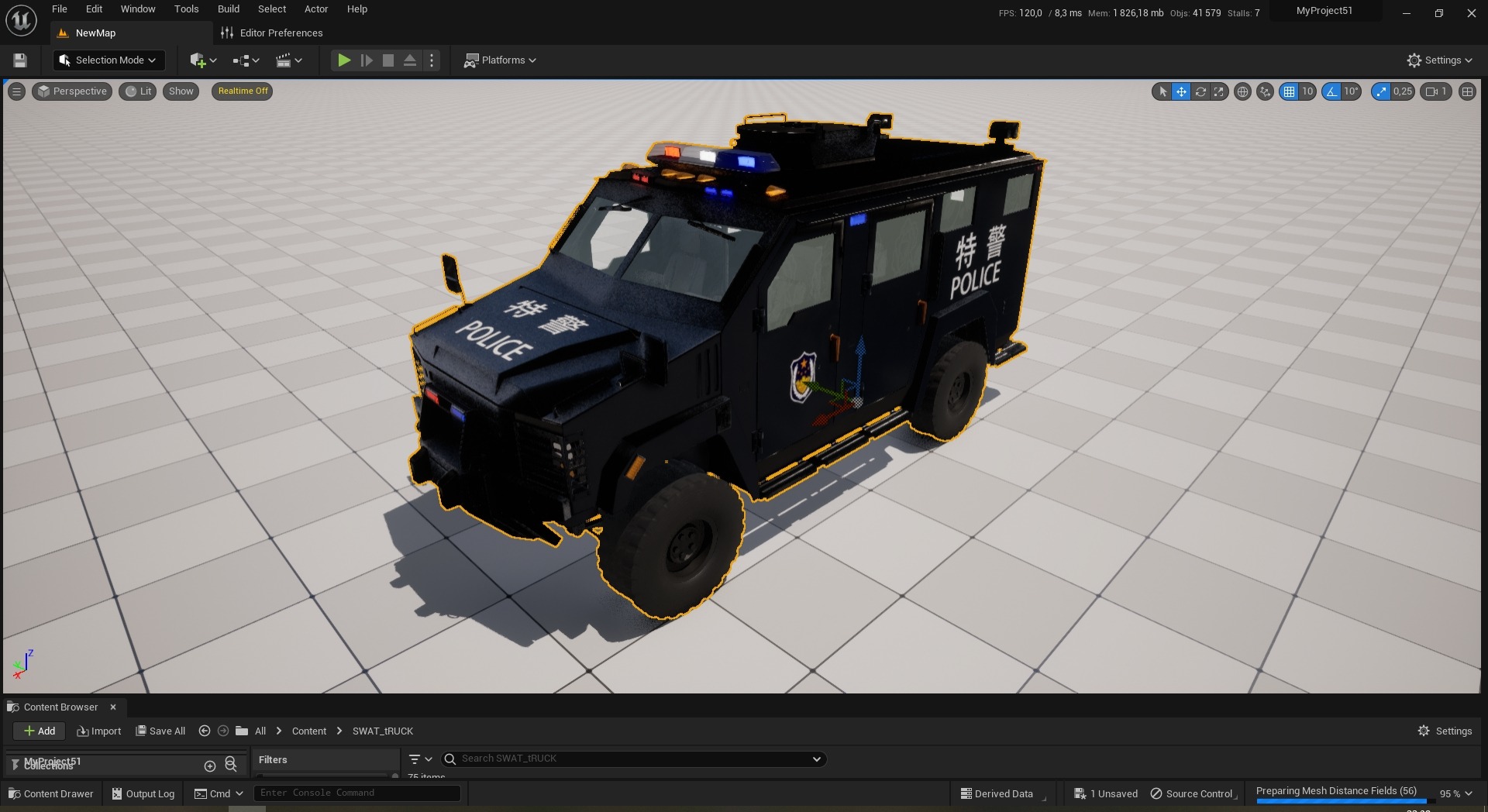
Task: Open the viewport options hamburger menu
Action: click(16, 91)
